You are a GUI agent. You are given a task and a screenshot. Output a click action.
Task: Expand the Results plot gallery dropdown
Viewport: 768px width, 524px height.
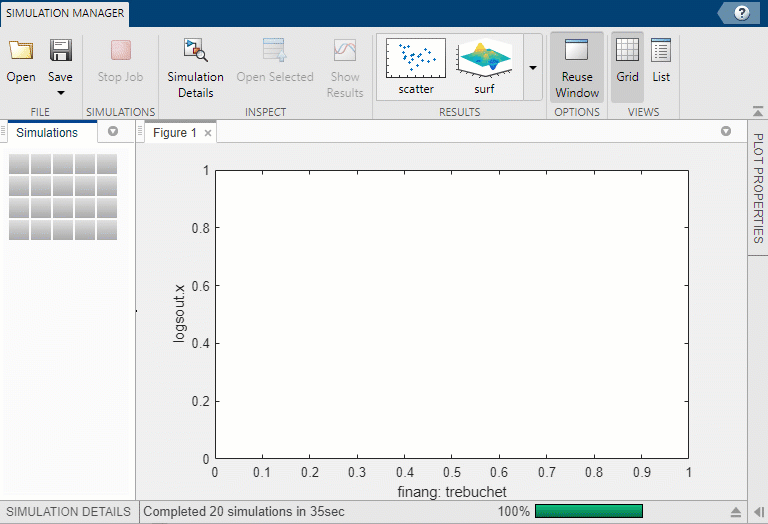pos(532,68)
